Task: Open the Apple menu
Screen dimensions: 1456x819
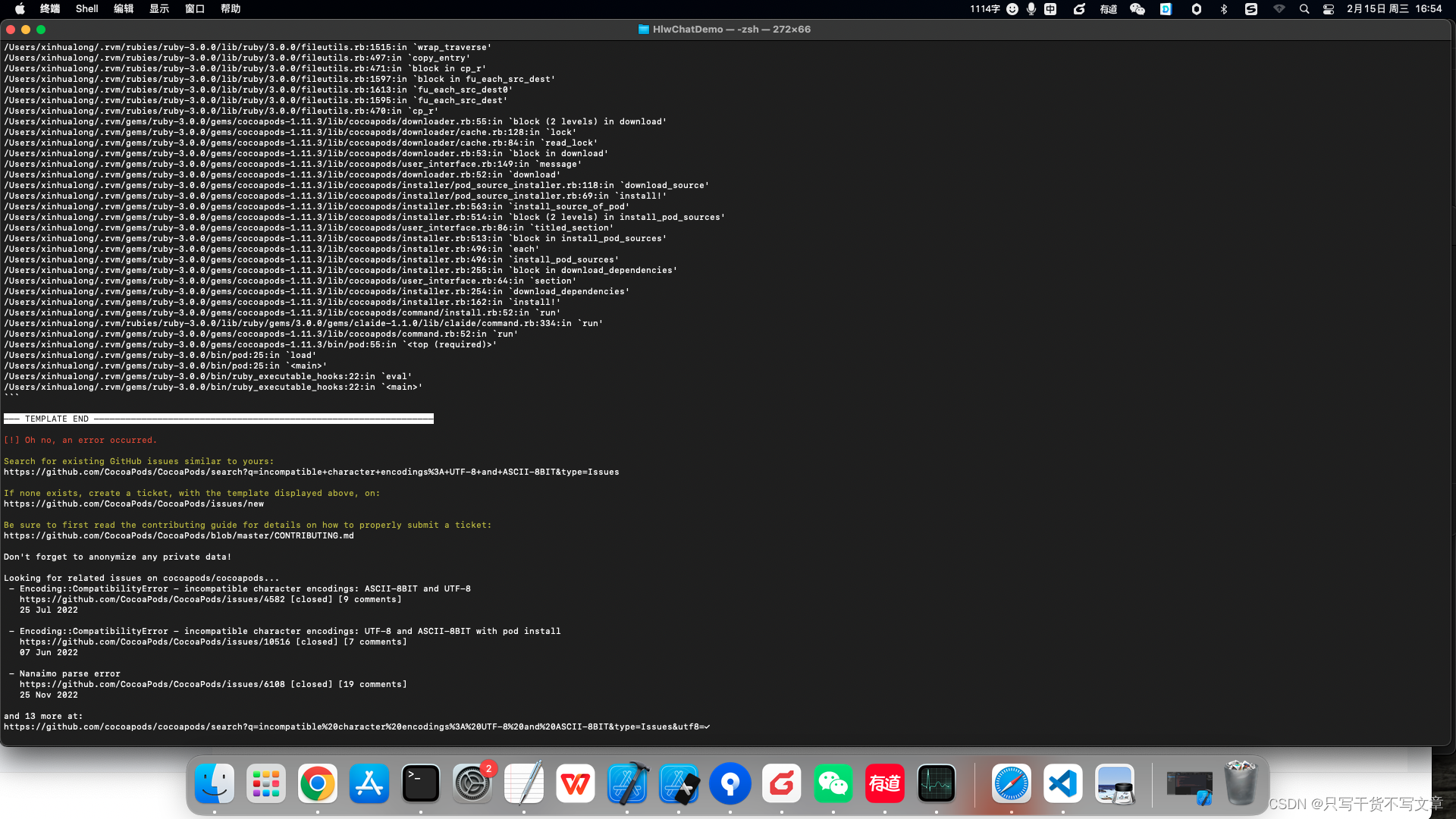Action: coord(20,9)
